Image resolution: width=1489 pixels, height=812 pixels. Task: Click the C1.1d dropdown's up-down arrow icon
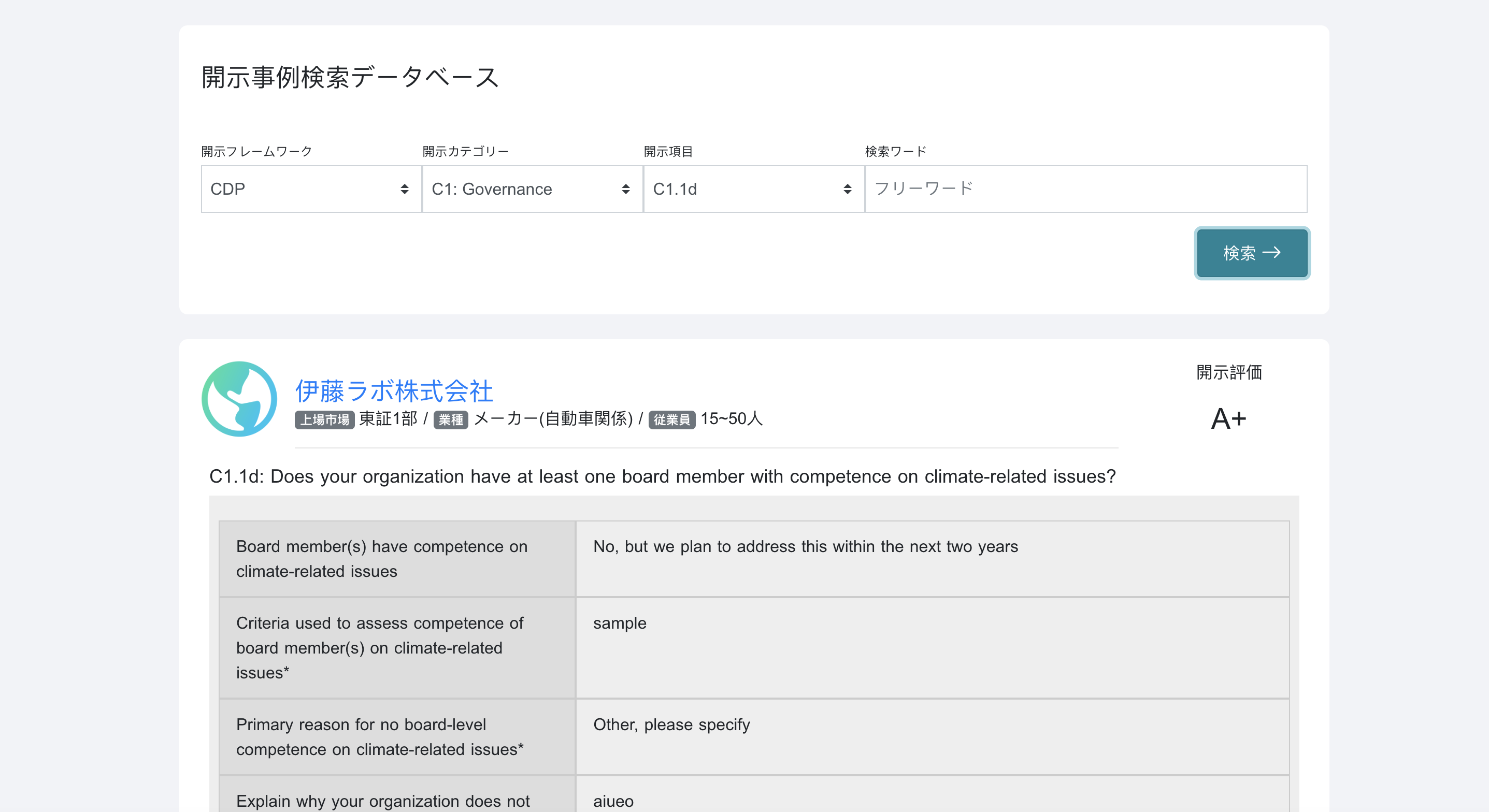[847, 189]
